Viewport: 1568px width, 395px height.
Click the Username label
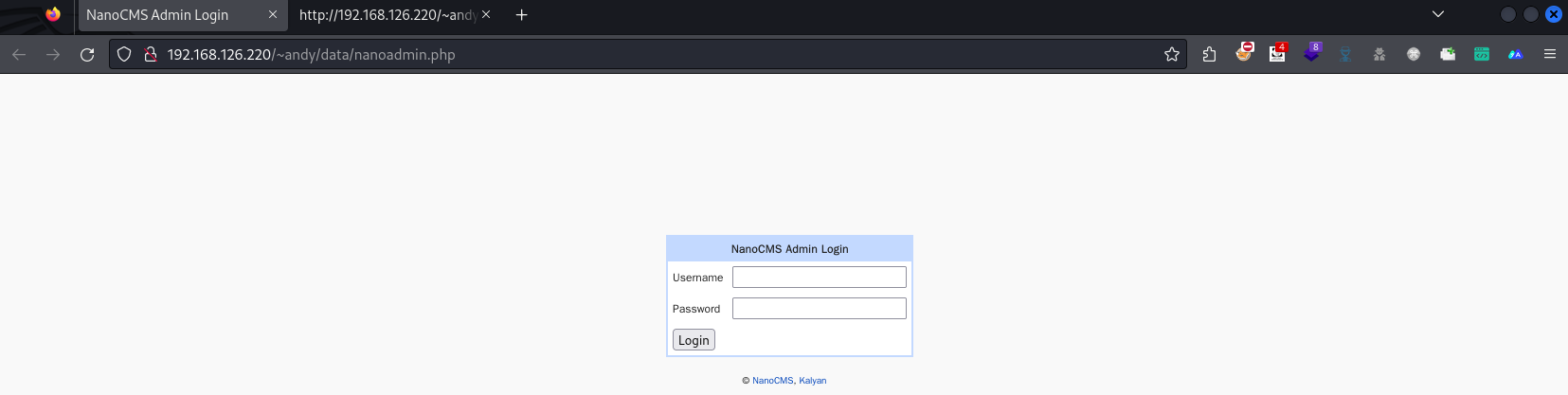click(x=697, y=278)
